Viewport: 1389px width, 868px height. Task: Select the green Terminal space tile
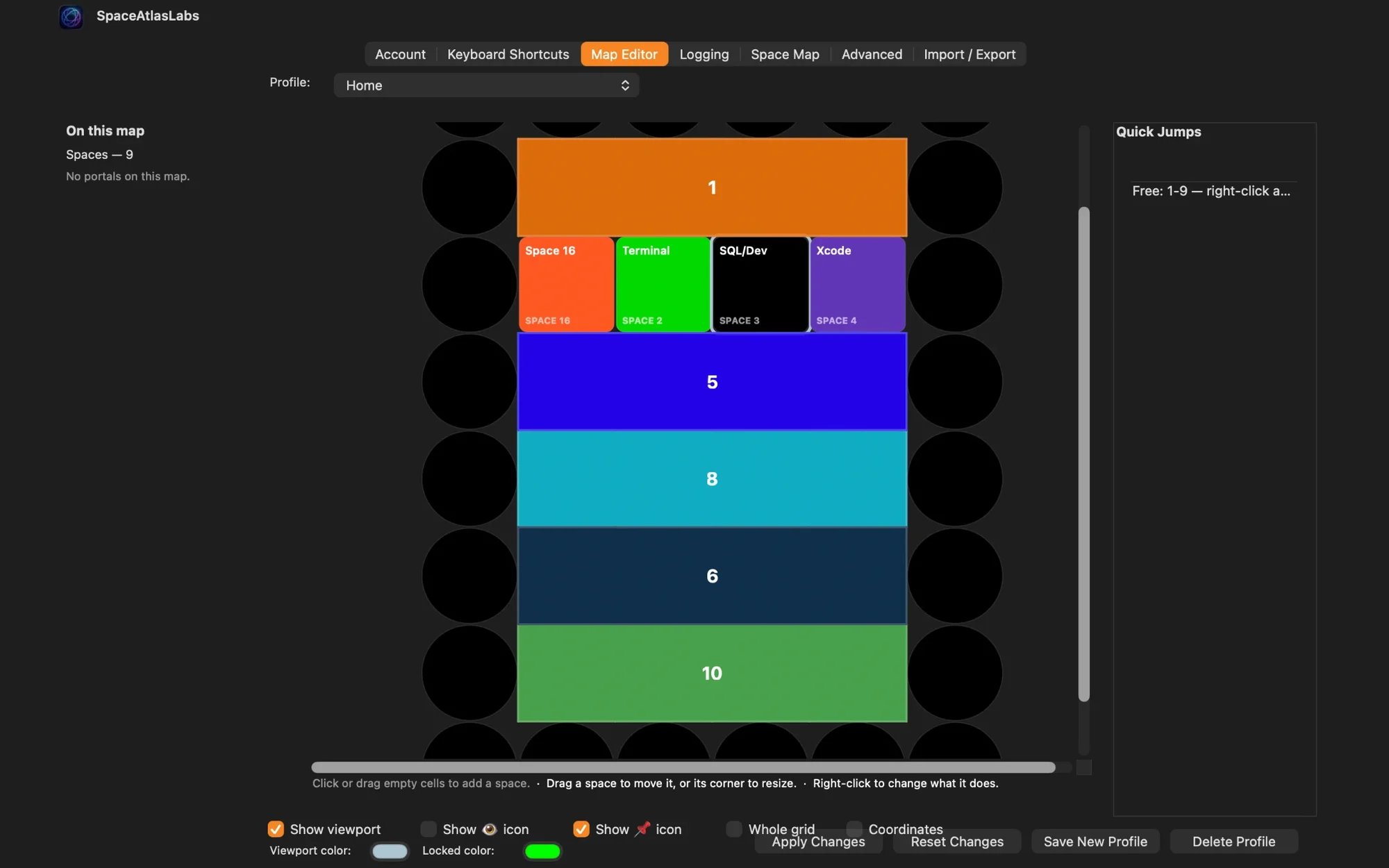click(x=663, y=285)
